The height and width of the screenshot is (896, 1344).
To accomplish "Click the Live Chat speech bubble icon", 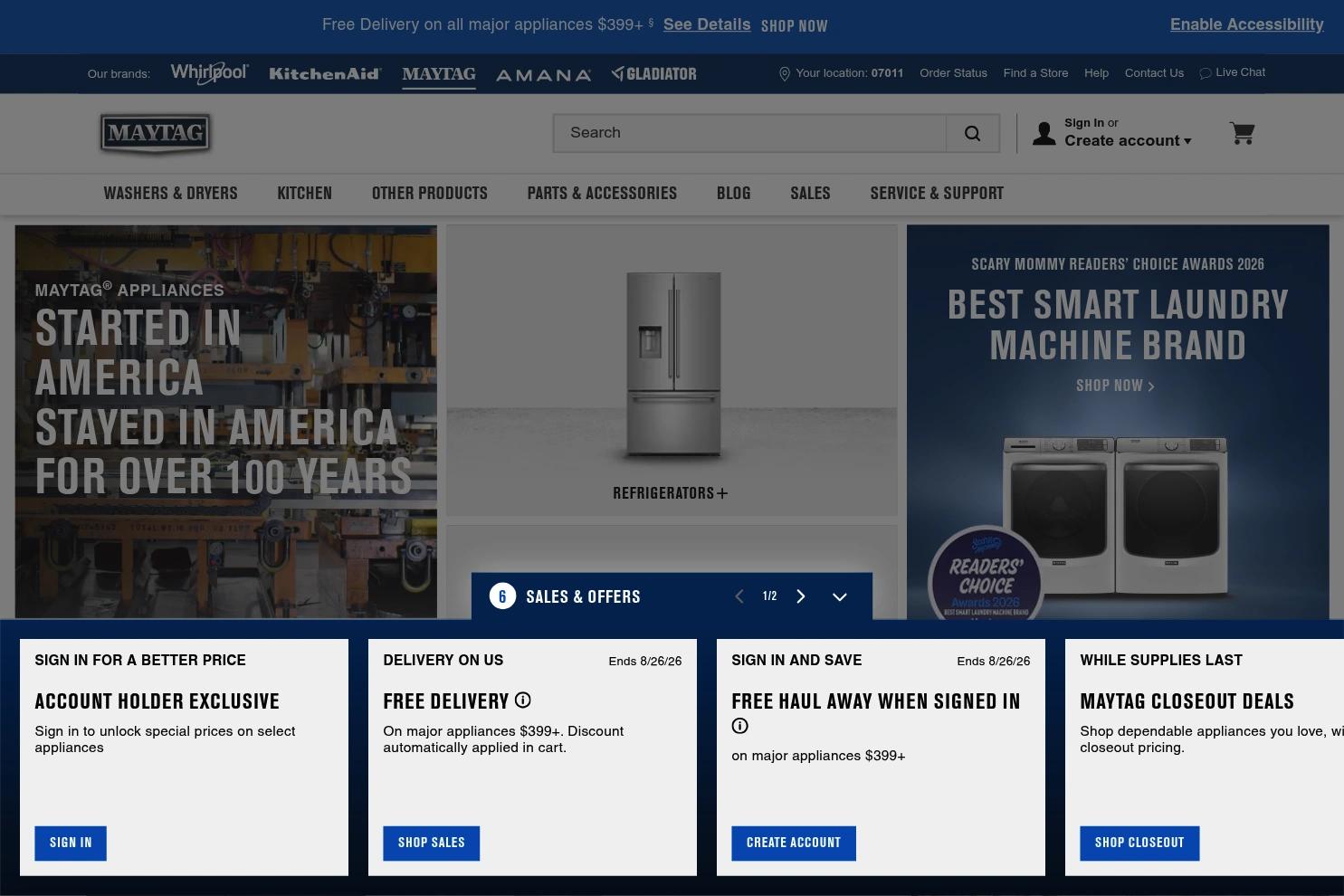I will (1206, 73).
